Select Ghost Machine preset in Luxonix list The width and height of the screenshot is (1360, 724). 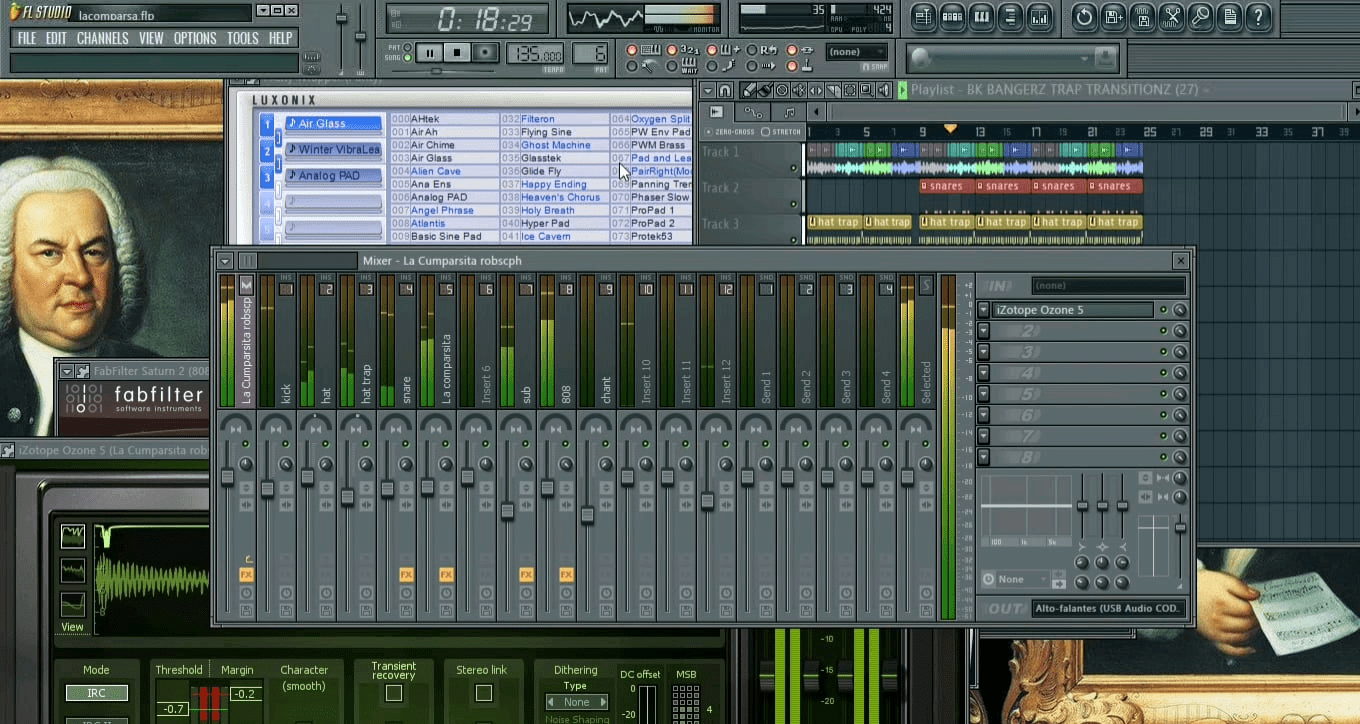pos(556,145)
